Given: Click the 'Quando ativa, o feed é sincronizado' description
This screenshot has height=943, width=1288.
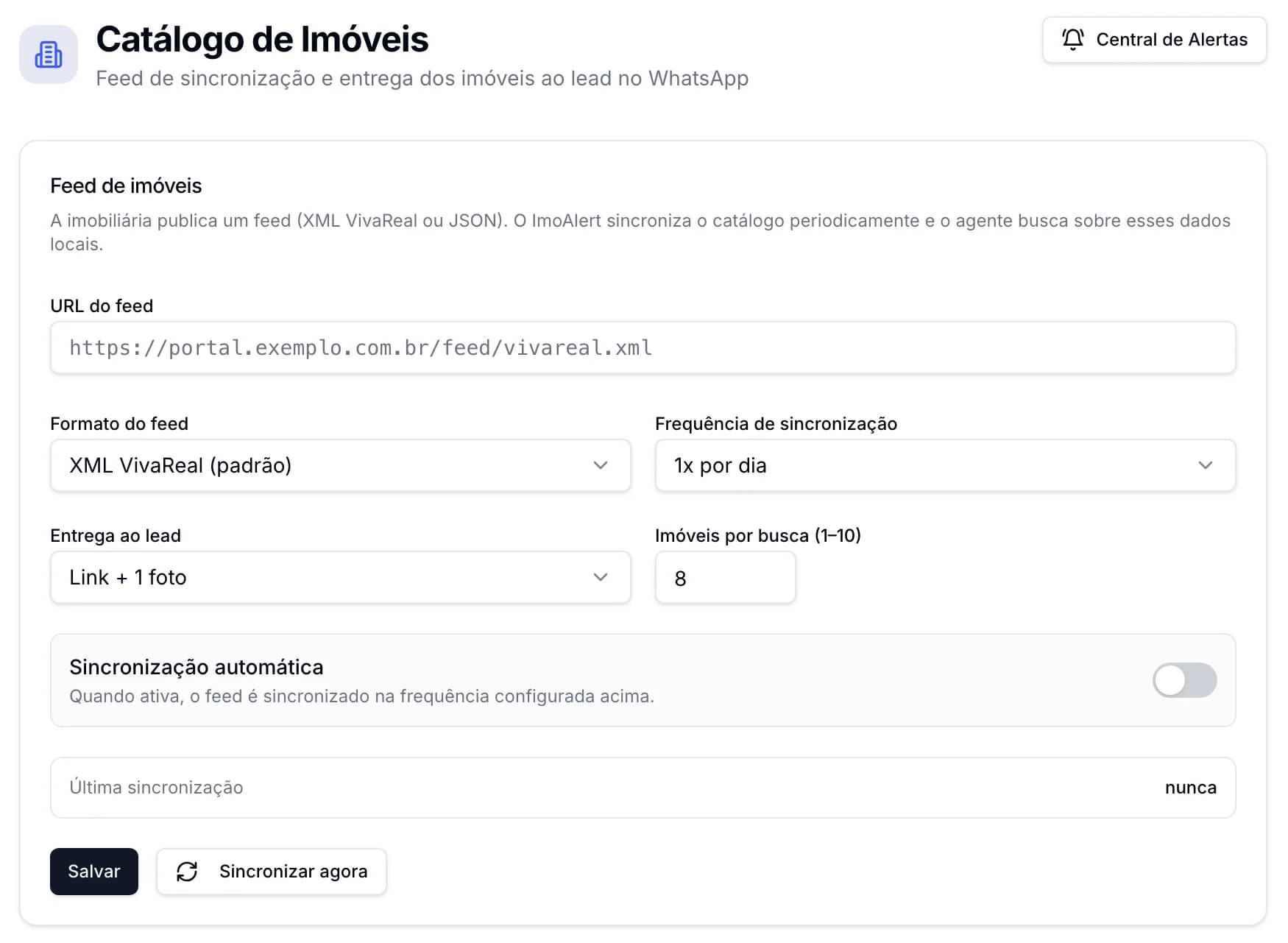Looking at the screenshot, I should [x=361, y=696].
